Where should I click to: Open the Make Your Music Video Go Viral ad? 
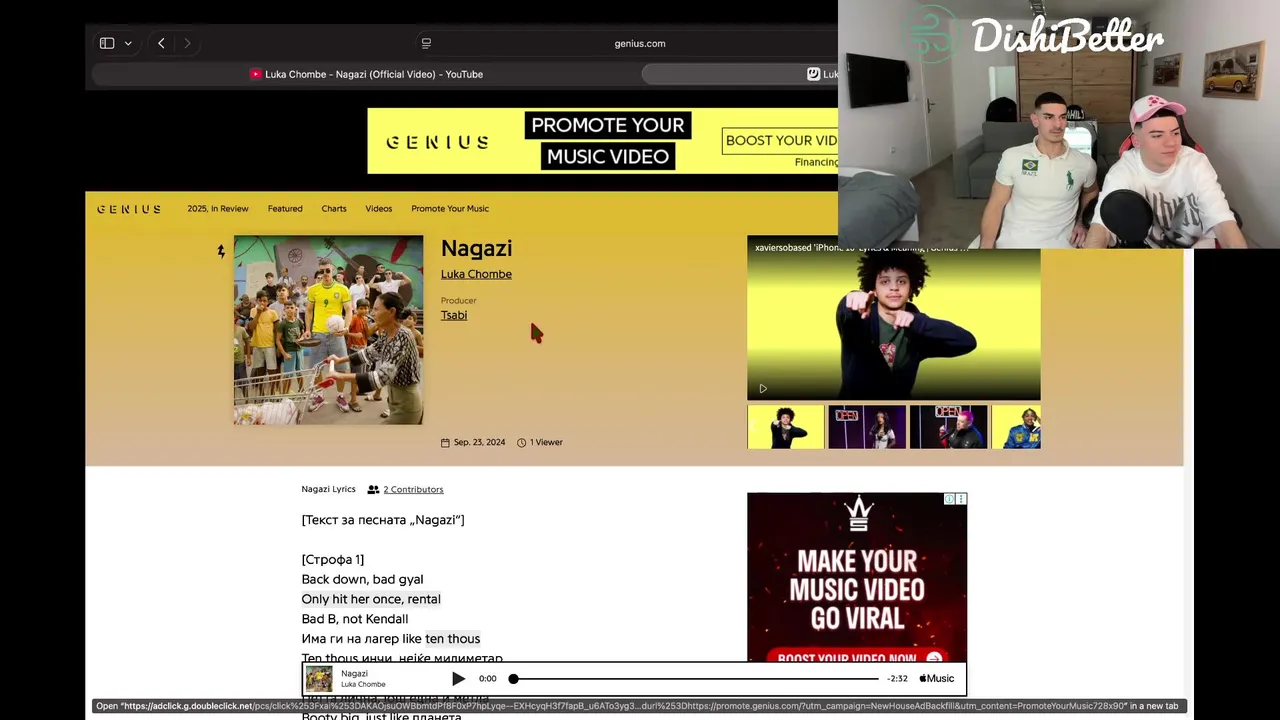coord(857,578)
